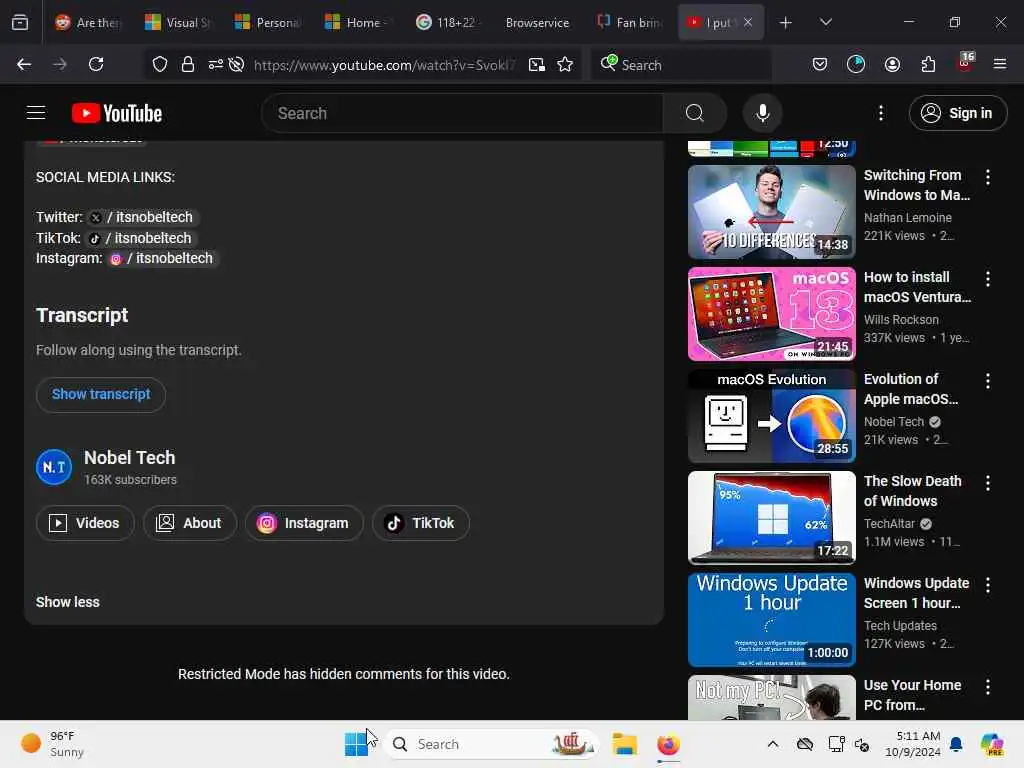Click the YouTube search magnifier button
This screenshot has height=768, width=1024.
695,113
